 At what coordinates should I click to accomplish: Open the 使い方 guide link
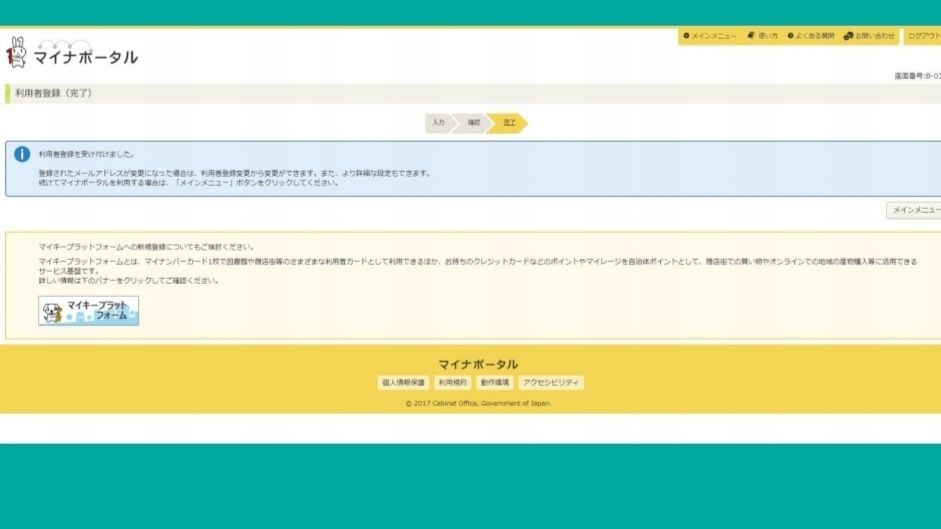pos(762,36)
